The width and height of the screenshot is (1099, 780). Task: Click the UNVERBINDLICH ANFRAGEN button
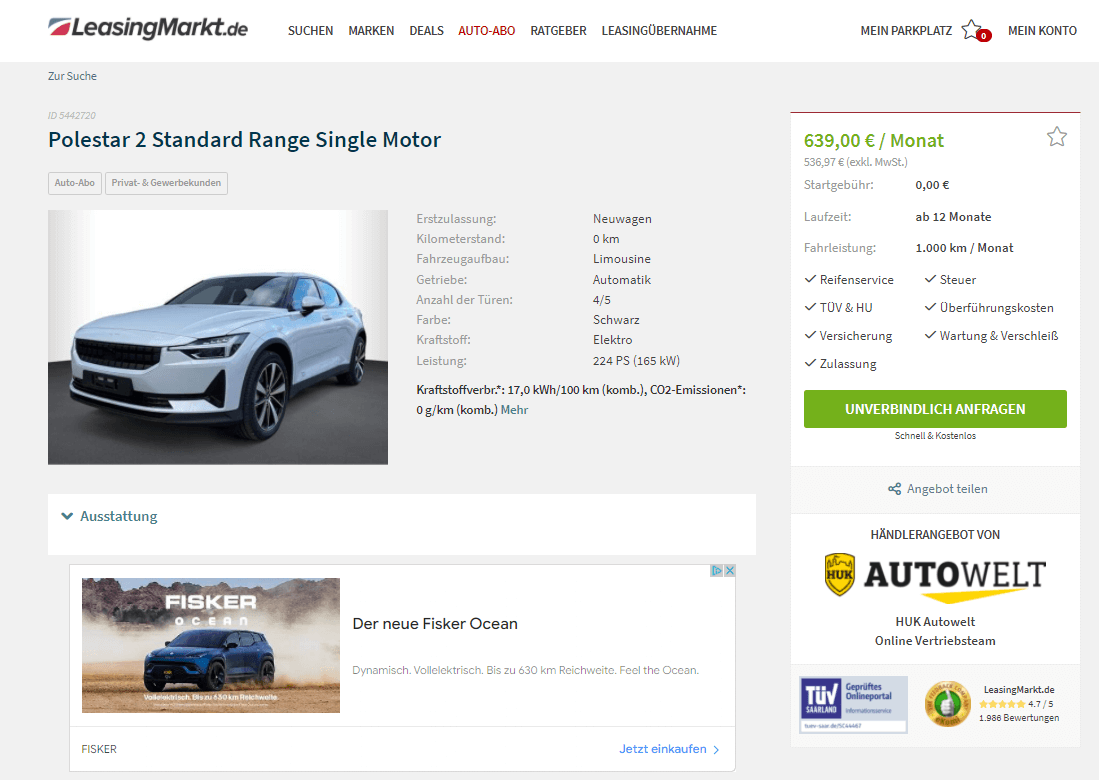pos(935,409)
